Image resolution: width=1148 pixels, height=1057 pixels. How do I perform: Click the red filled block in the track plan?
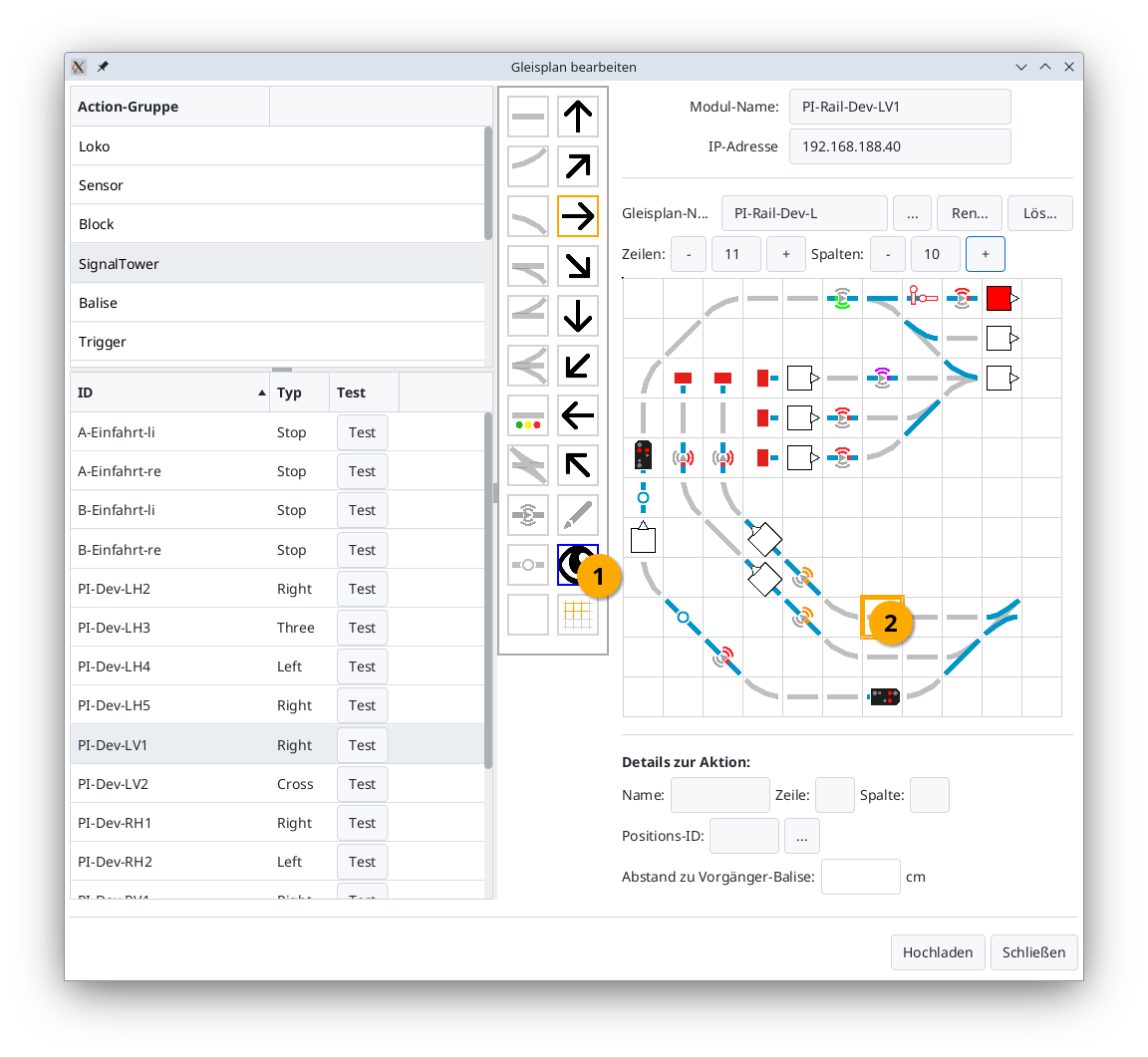pyautogui.click(x=1000, y=298)
